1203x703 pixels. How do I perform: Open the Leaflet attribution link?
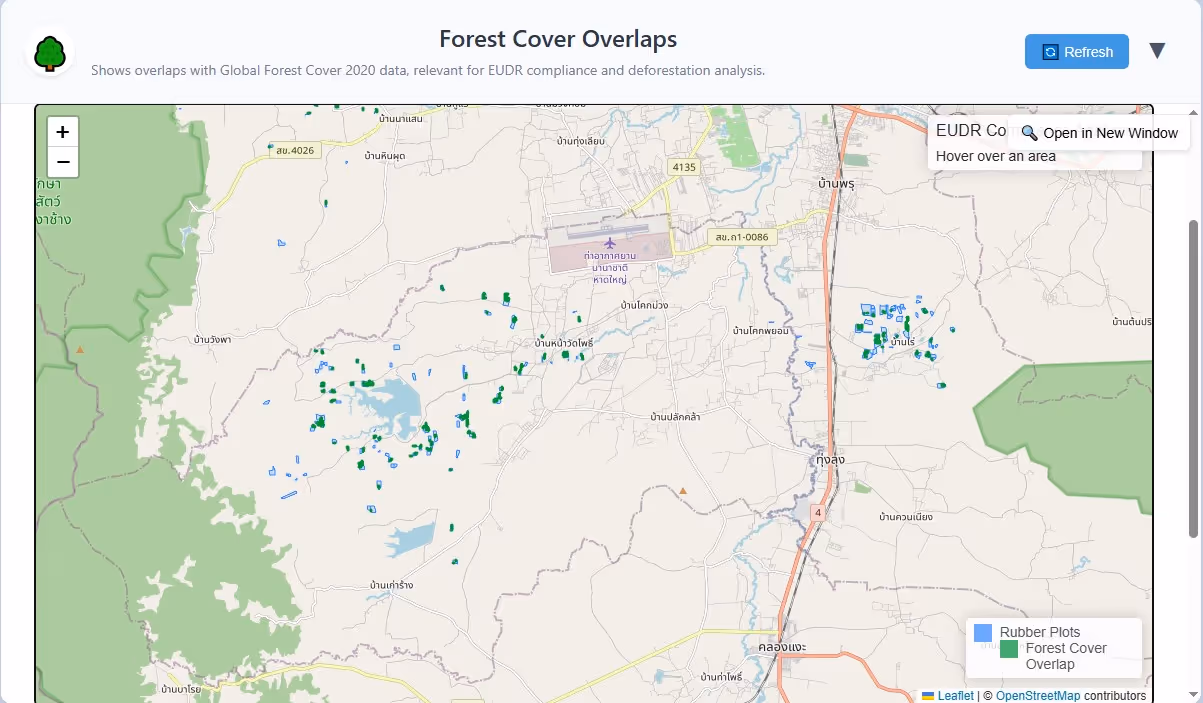pyautogui.click(x=955, y=696)
